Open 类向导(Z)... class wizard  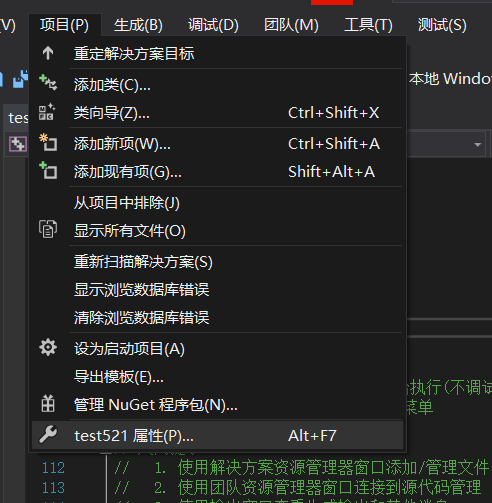click(x=217, y=113)
